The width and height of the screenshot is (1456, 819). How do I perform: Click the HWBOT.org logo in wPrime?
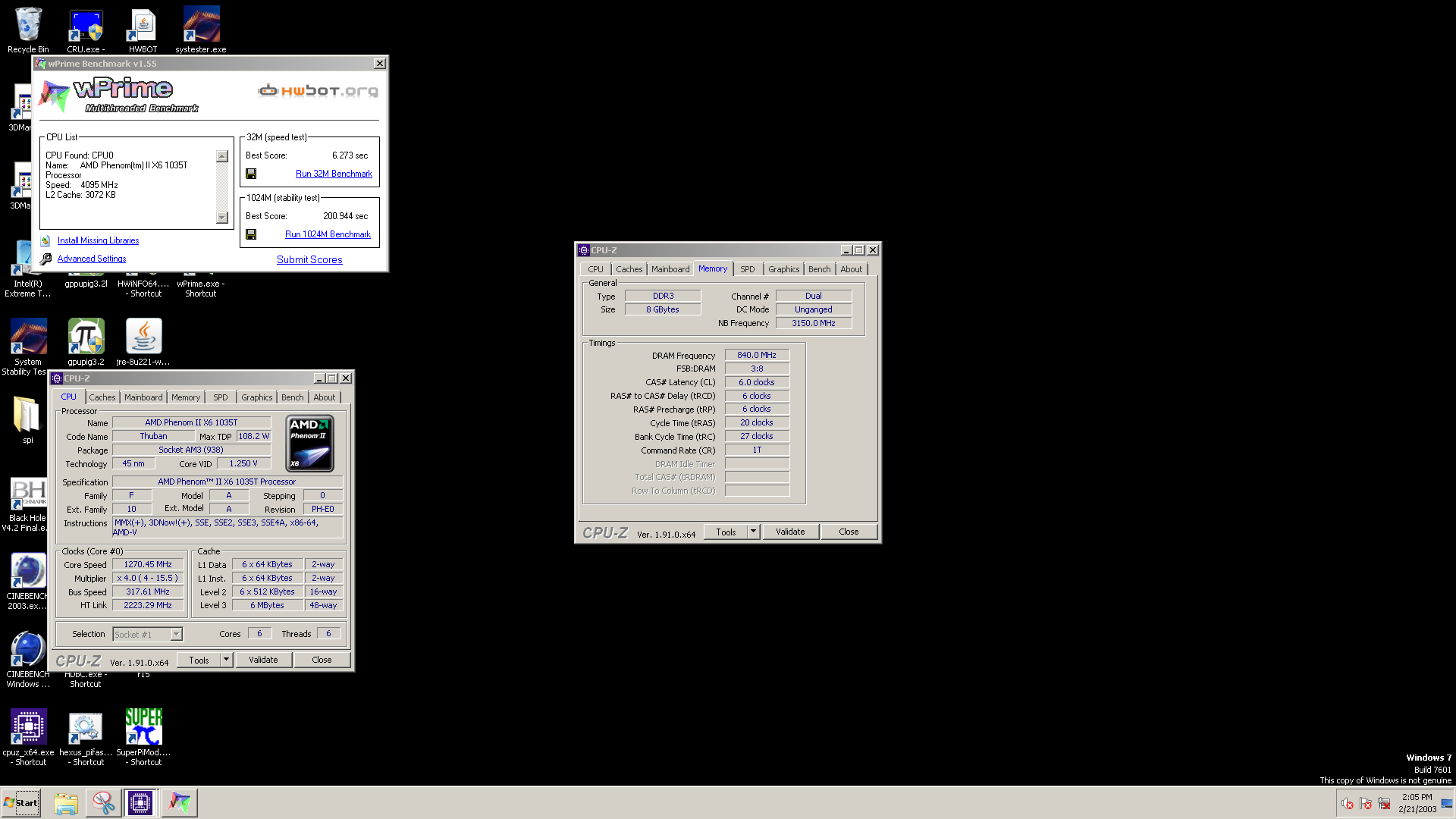[x=318, y=91]
